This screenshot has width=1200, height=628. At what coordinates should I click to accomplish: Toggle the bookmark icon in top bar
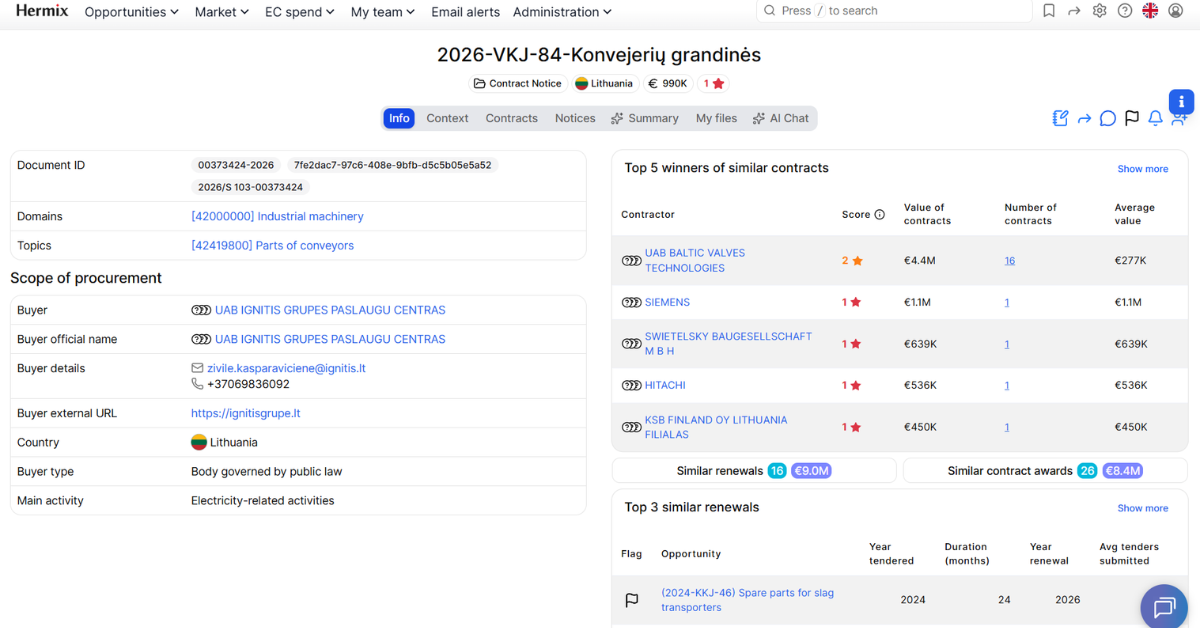tap(1049, 11)
